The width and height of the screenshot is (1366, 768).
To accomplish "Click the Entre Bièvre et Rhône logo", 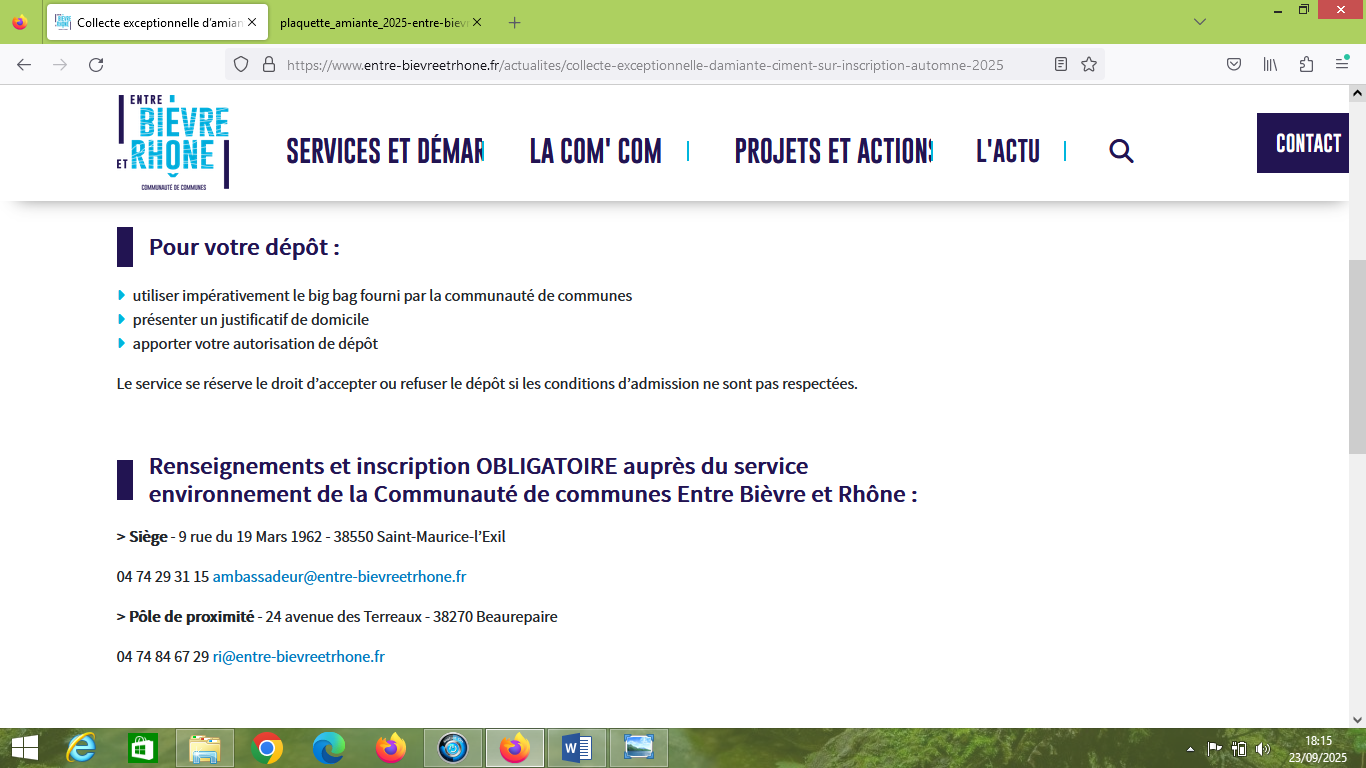I will click(173, 142).
